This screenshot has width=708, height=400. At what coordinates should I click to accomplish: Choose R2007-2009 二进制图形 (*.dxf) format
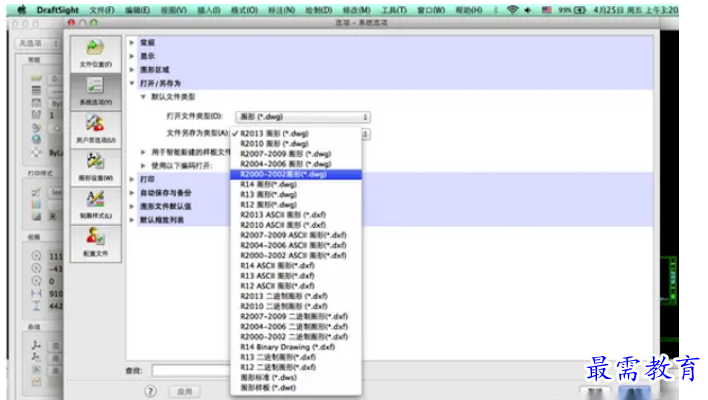pyautogui.click(x=296, y=316)
